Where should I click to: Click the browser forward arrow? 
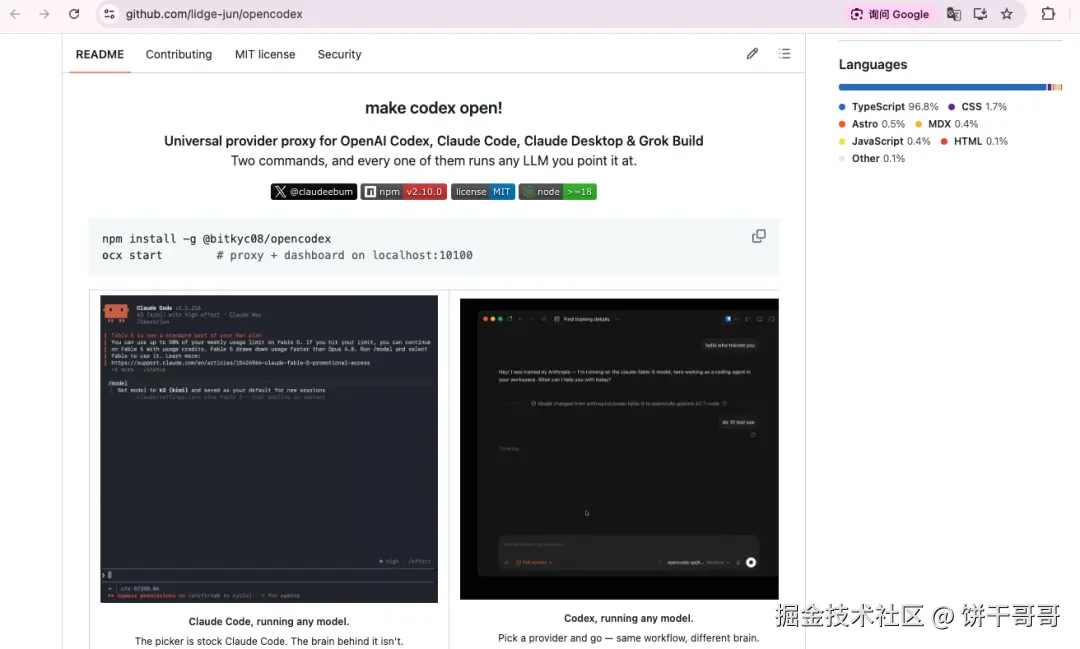[x=44, y=14]
